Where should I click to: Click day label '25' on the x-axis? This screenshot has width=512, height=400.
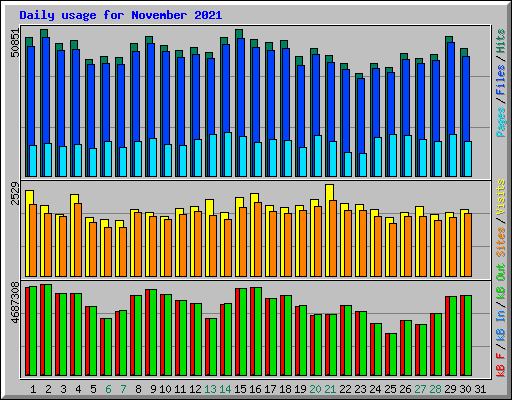point(390,389)
